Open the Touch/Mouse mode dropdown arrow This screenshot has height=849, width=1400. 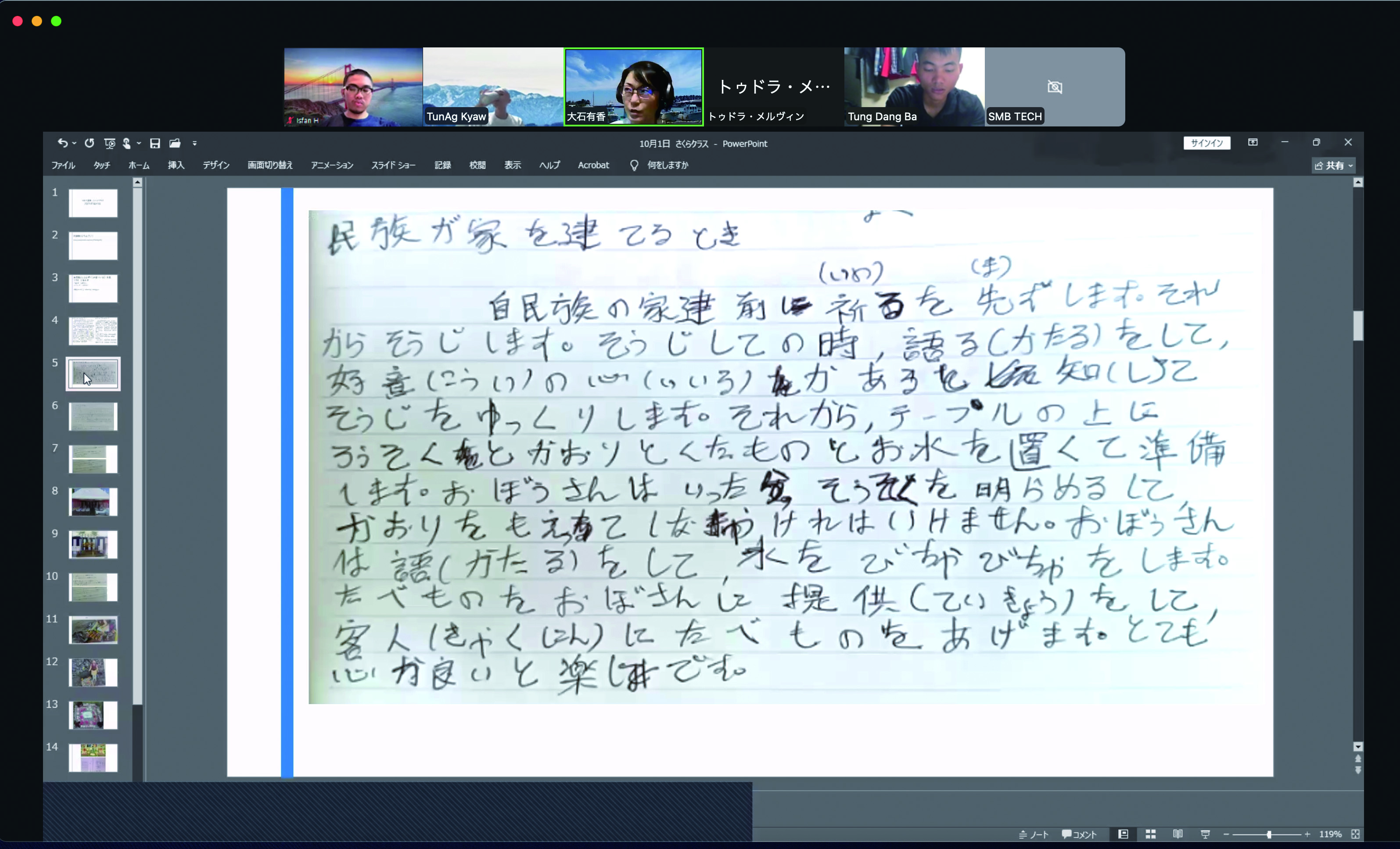click(x=139, y=143)
